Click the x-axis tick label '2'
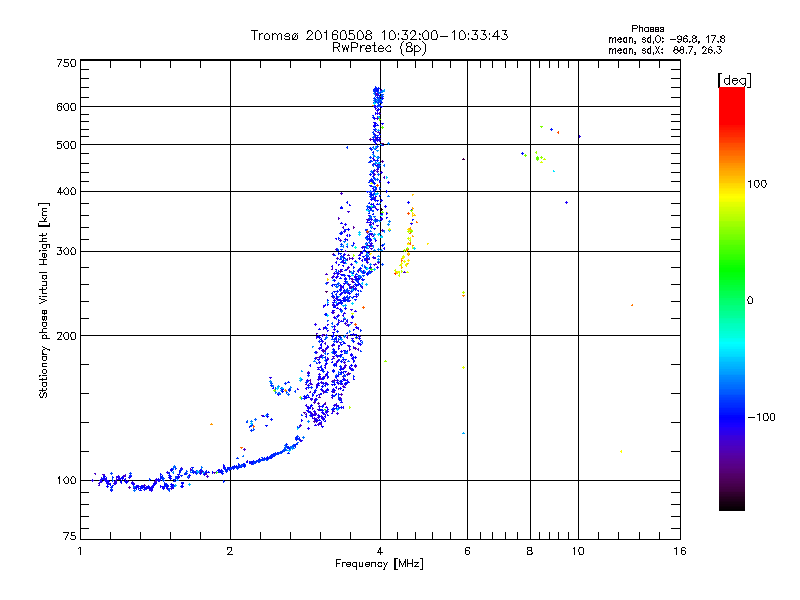Image resolution: width=800 pixels, height=600 pixels. pos(230,551)
